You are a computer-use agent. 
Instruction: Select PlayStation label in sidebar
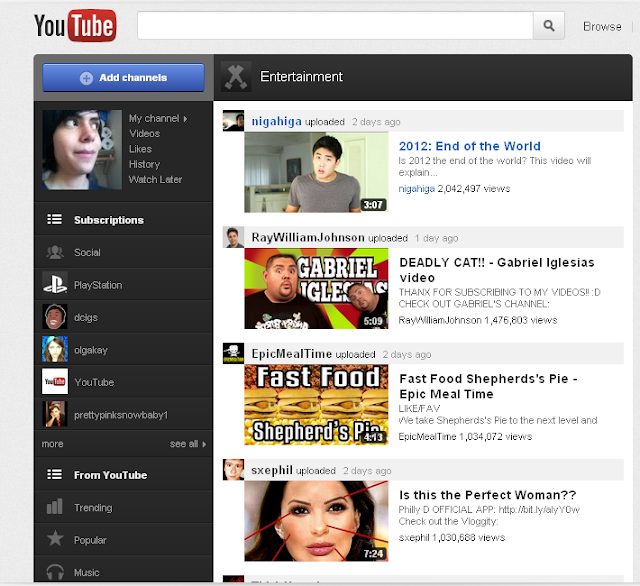[98, 285]
